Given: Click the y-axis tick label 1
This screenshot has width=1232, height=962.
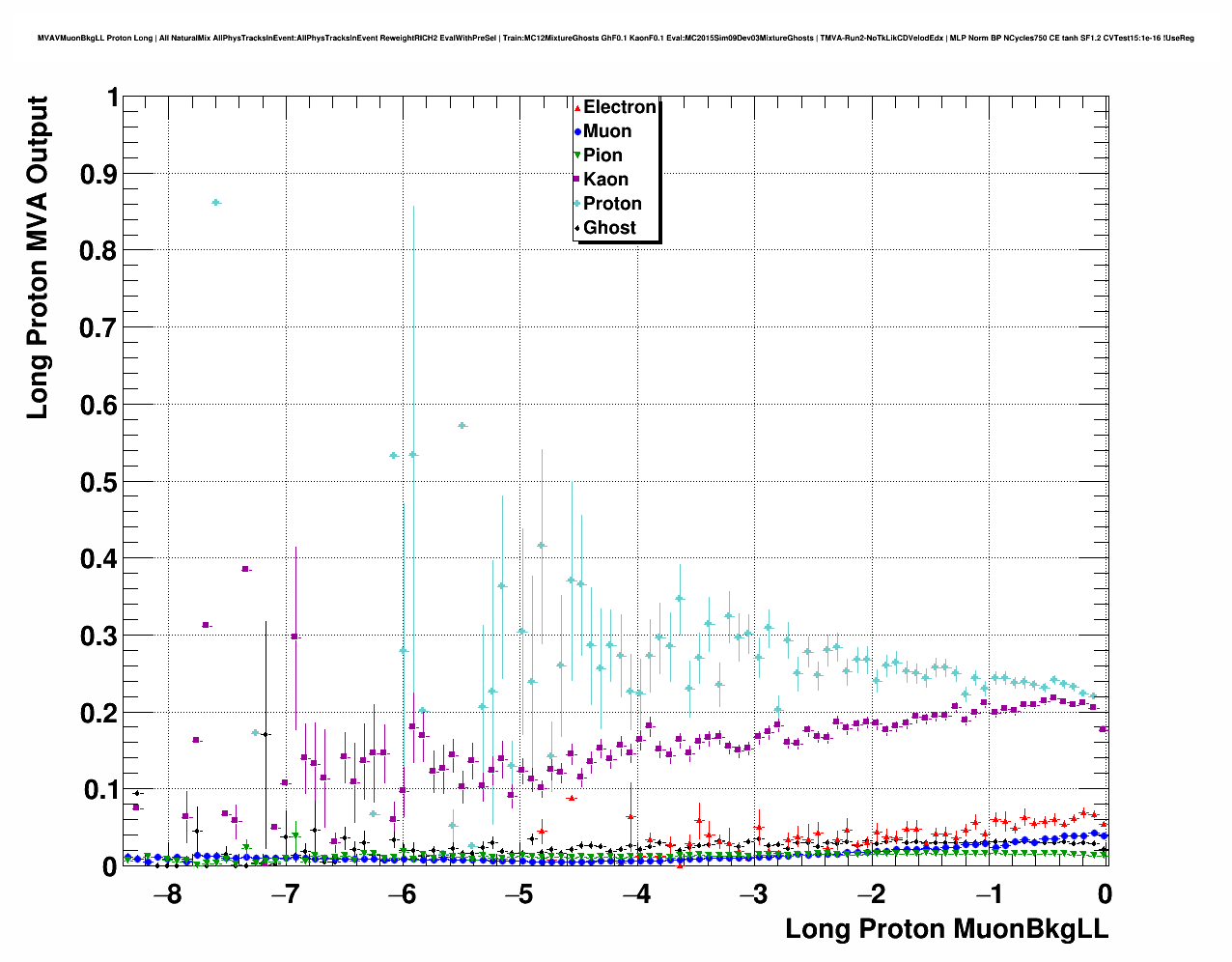Looking at the screenshot, I should point(113,98).
